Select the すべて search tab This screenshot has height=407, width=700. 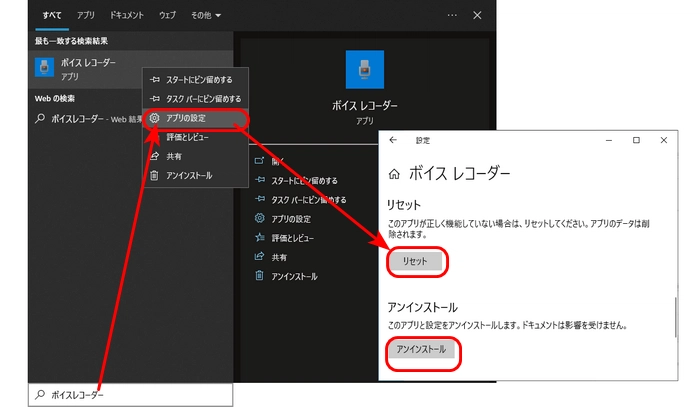click(52, 15)
